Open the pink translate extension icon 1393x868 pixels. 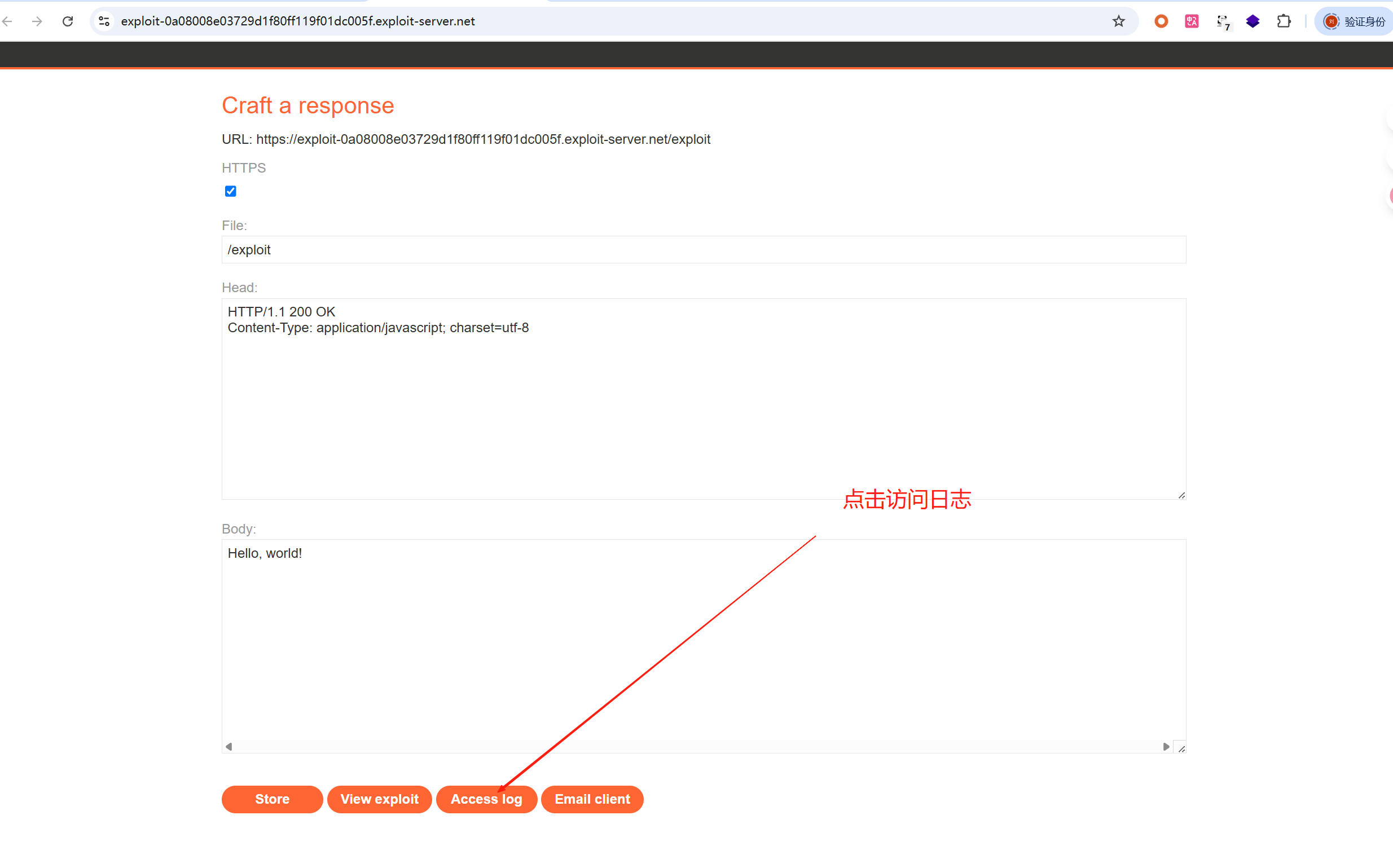1192,21
